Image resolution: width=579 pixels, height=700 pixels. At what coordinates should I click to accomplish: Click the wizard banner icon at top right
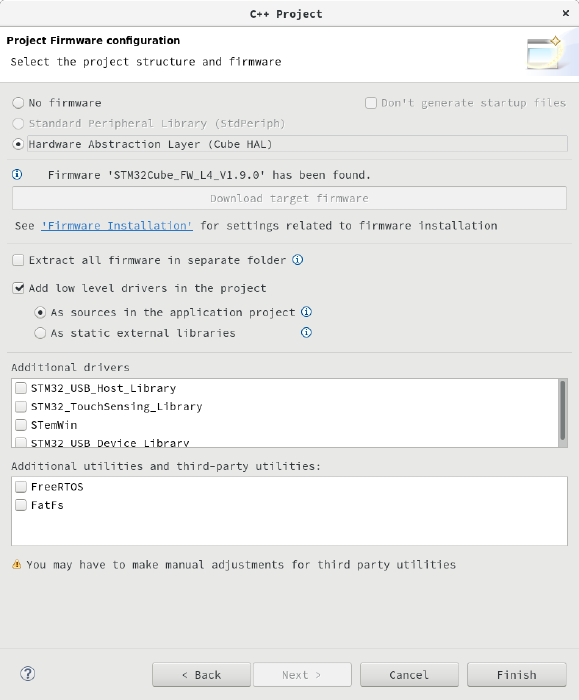pos(544,53)
